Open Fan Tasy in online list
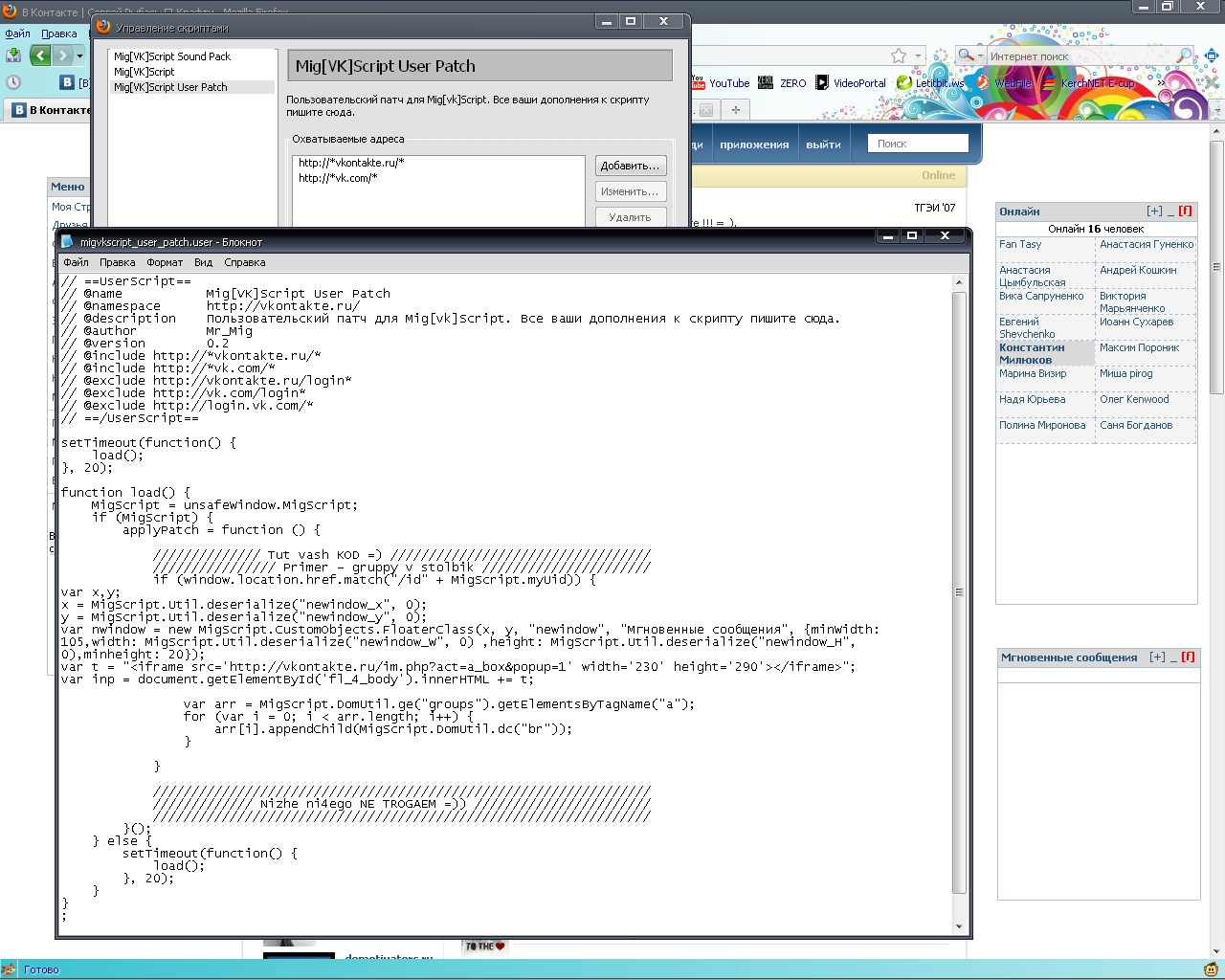Viewport: 1225px width, 980px height. tap(1020, 245)
